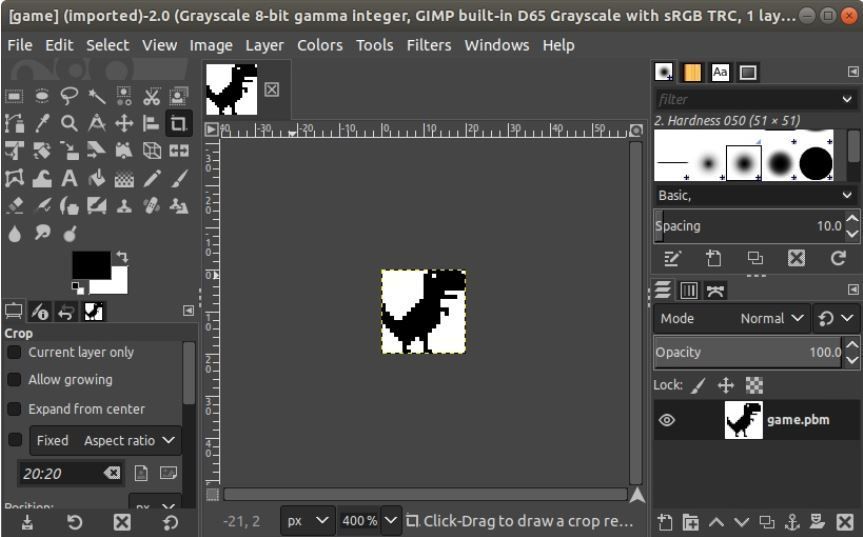Screen dimensions: 863x537
Task: Reset tool options to default values
Action: click(170, 522)
